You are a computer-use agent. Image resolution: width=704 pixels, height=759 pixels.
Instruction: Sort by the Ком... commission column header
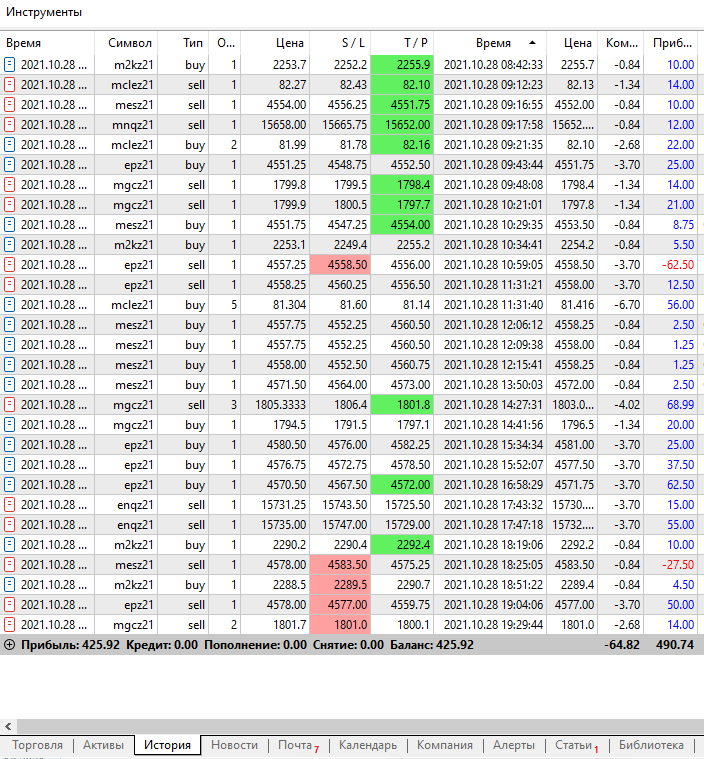click(621, 43)
